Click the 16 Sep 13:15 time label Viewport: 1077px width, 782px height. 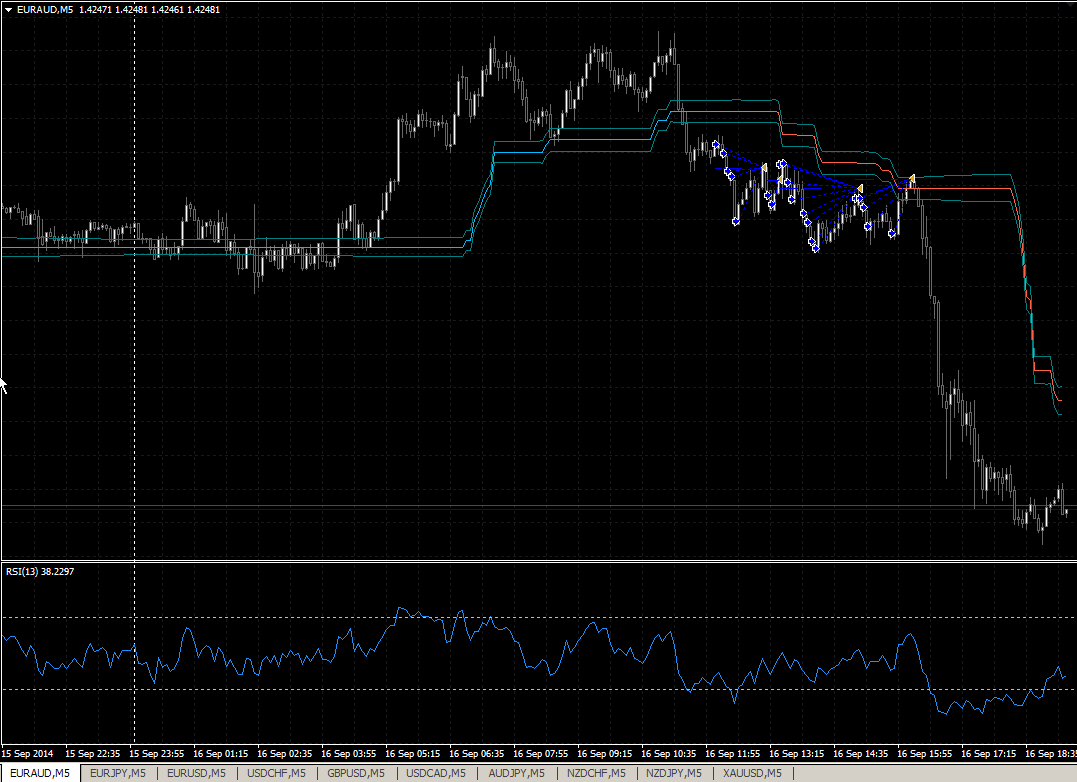point(796,753)
